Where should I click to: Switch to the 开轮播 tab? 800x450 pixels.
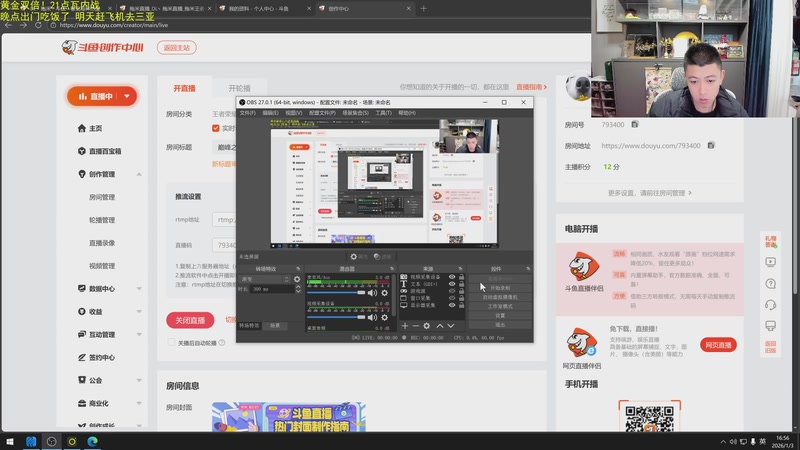click(239, 88)
